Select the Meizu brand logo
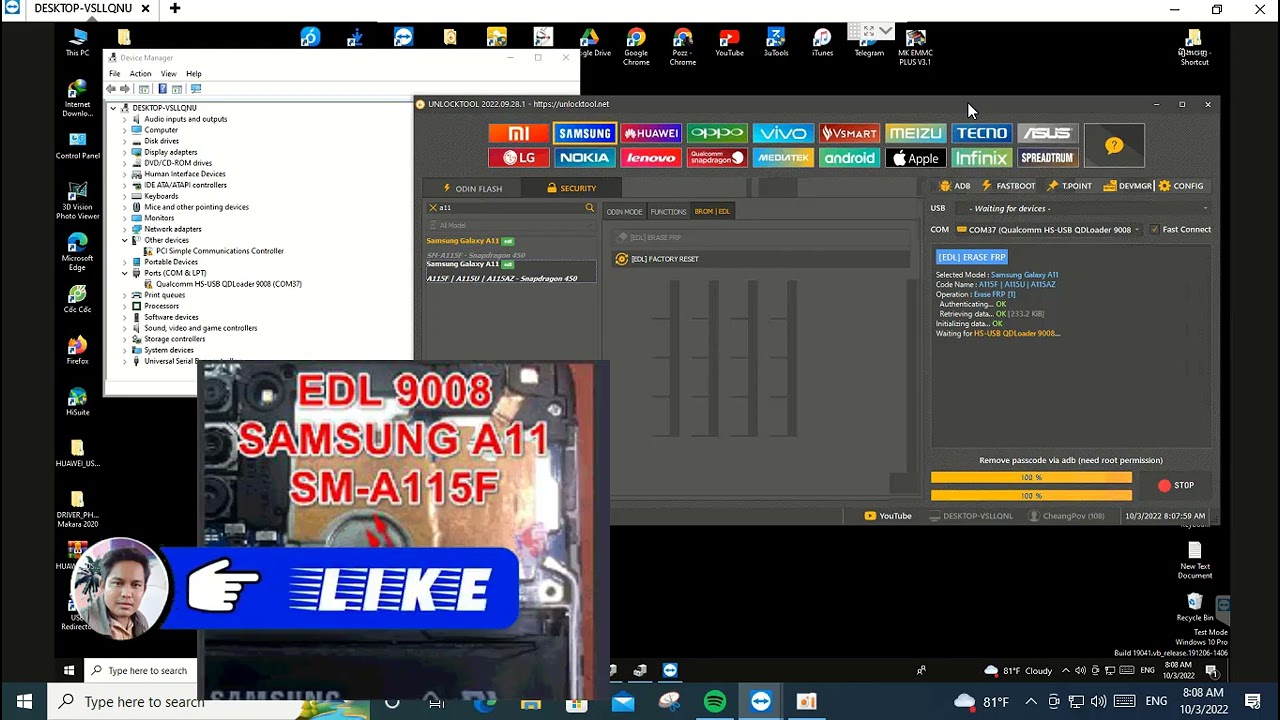Screen dimensions: 1280x720 [915, 133]
